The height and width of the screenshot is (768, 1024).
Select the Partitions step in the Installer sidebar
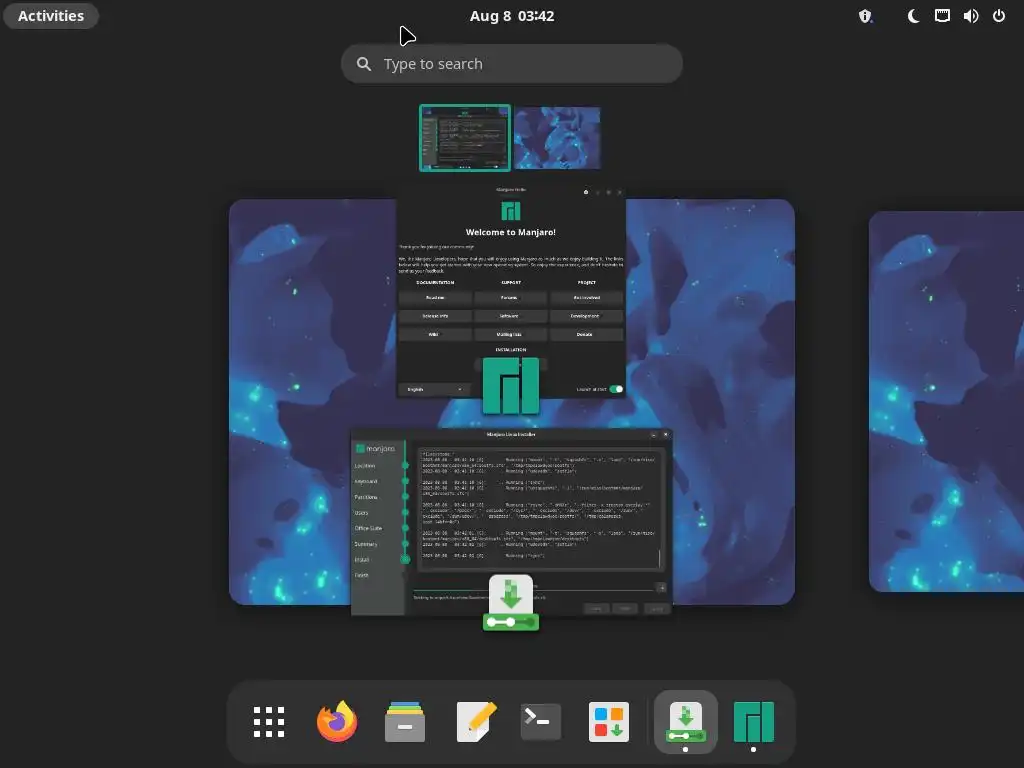point(366,497)
